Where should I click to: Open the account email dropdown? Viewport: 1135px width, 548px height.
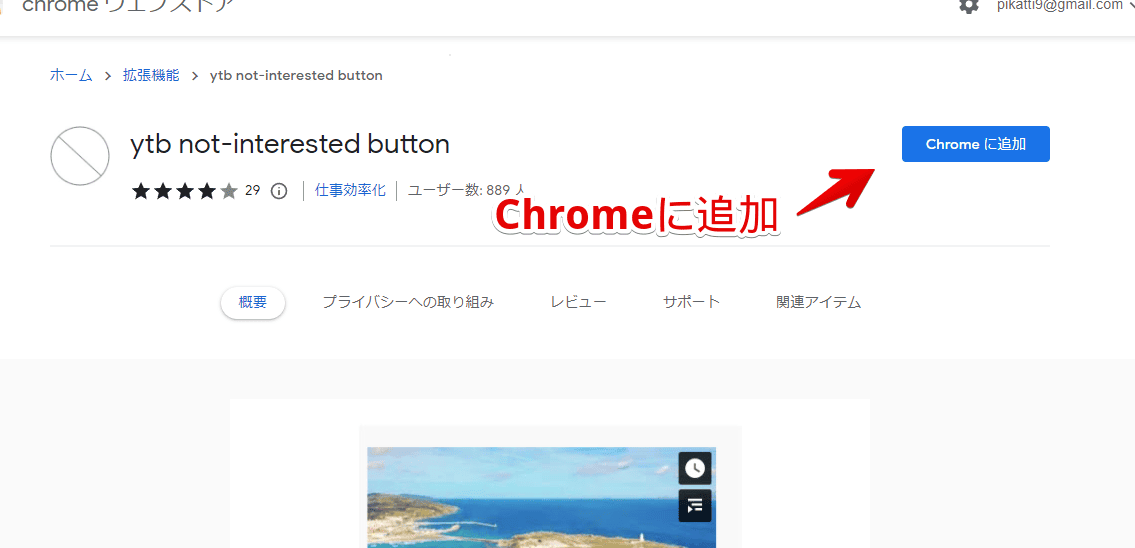pos(1064,5)
